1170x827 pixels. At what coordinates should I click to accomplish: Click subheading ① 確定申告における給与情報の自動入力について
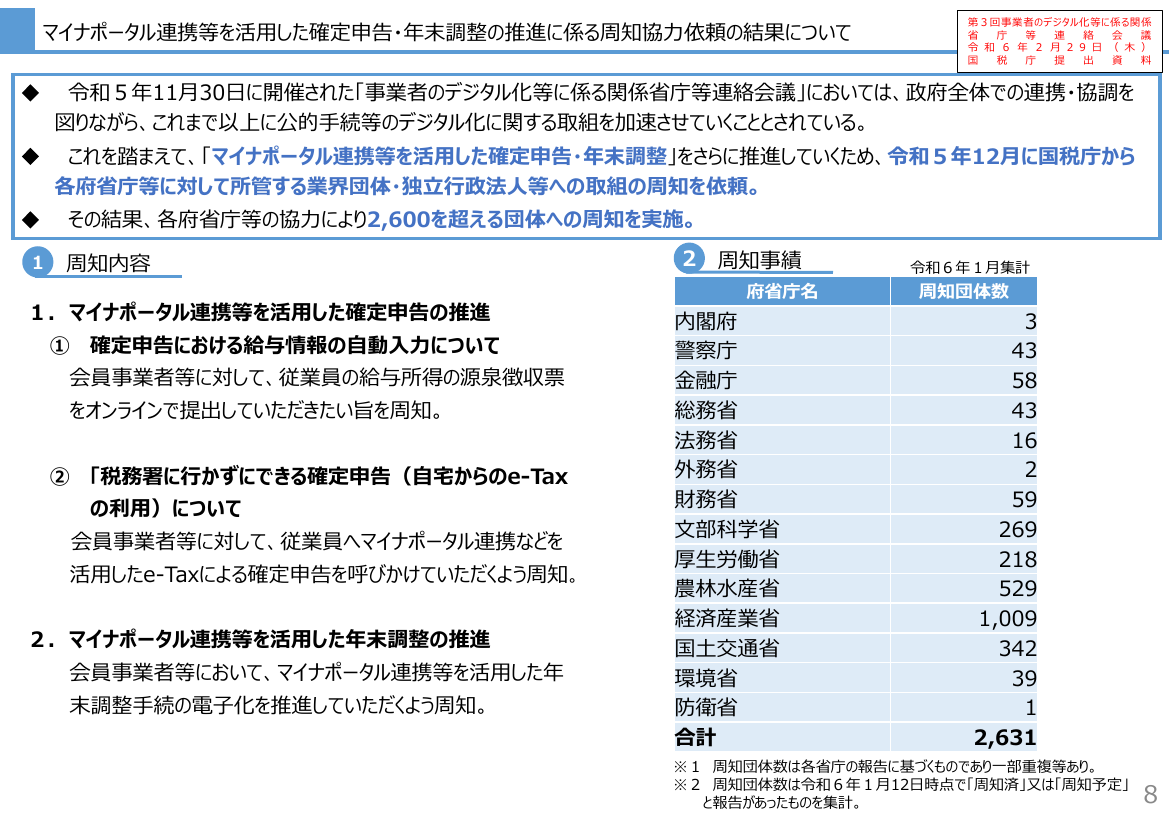(x=275, y=345)
